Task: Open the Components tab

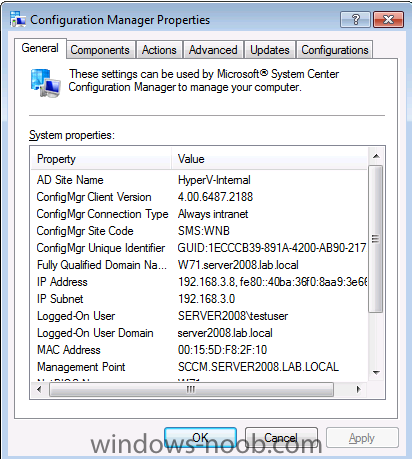Action: pyautogui.click(x=100, y=50)
